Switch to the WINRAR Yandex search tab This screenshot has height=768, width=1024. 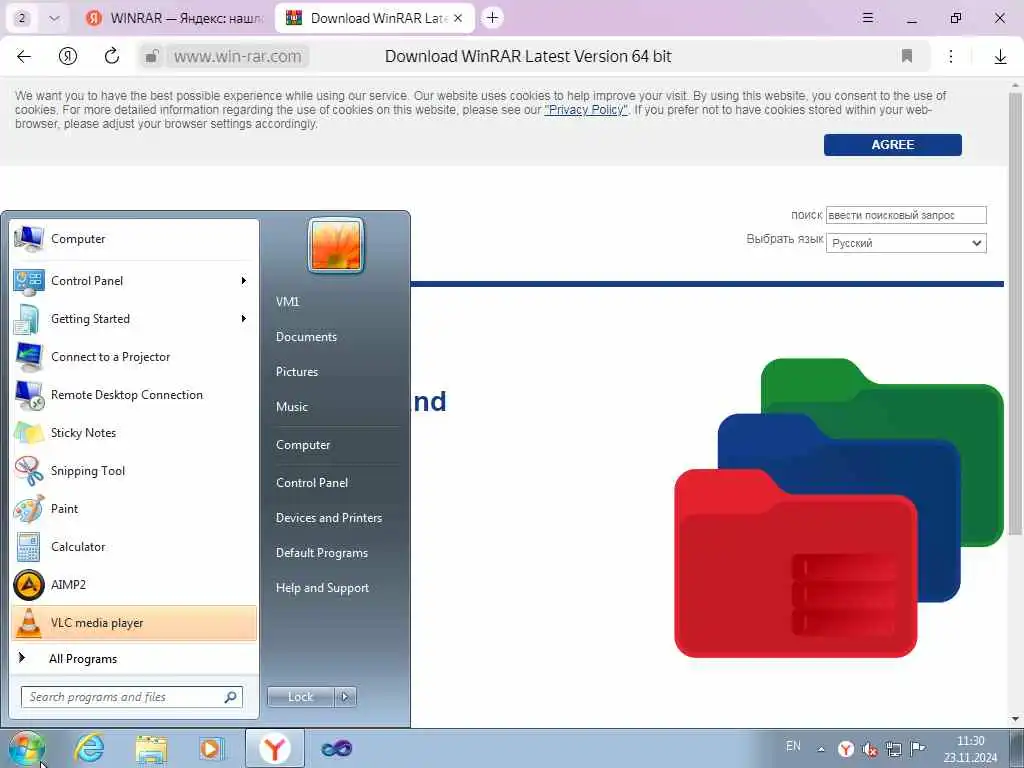(x=175, y=18)
